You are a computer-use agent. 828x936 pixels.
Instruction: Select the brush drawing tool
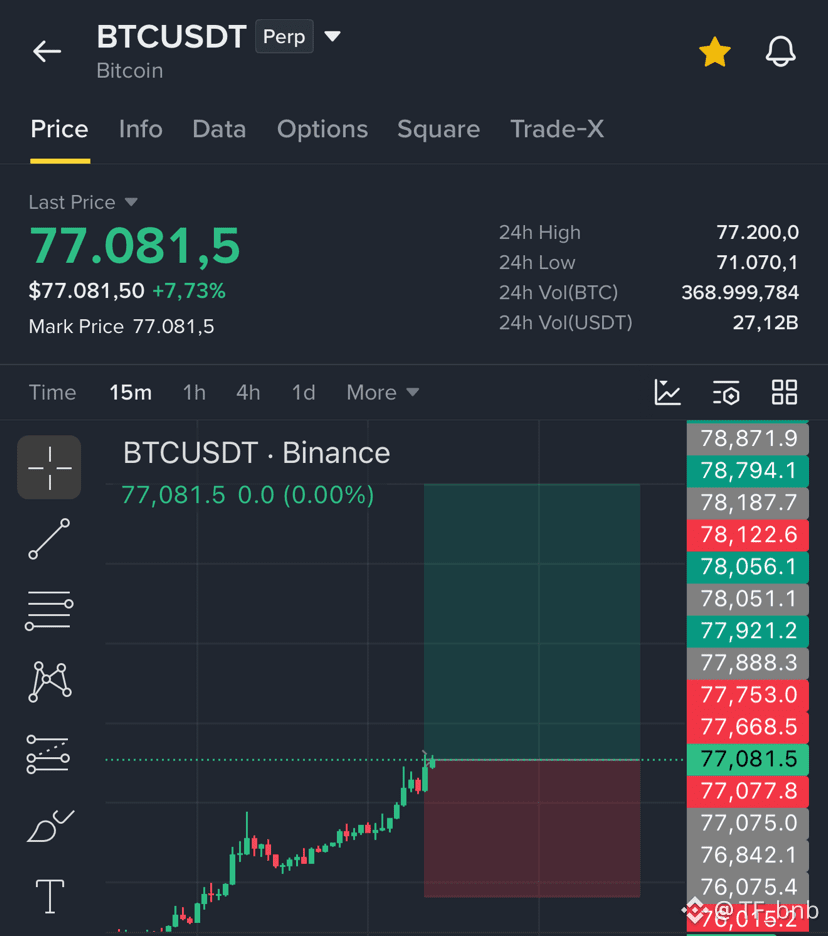(x=50, y=826)
